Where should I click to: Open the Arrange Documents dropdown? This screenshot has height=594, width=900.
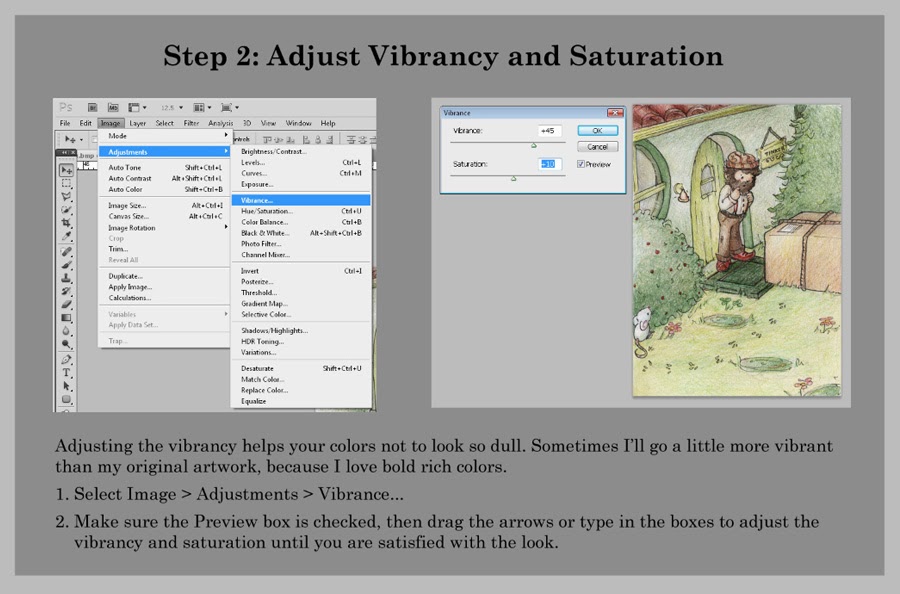[x=202, y=107]
